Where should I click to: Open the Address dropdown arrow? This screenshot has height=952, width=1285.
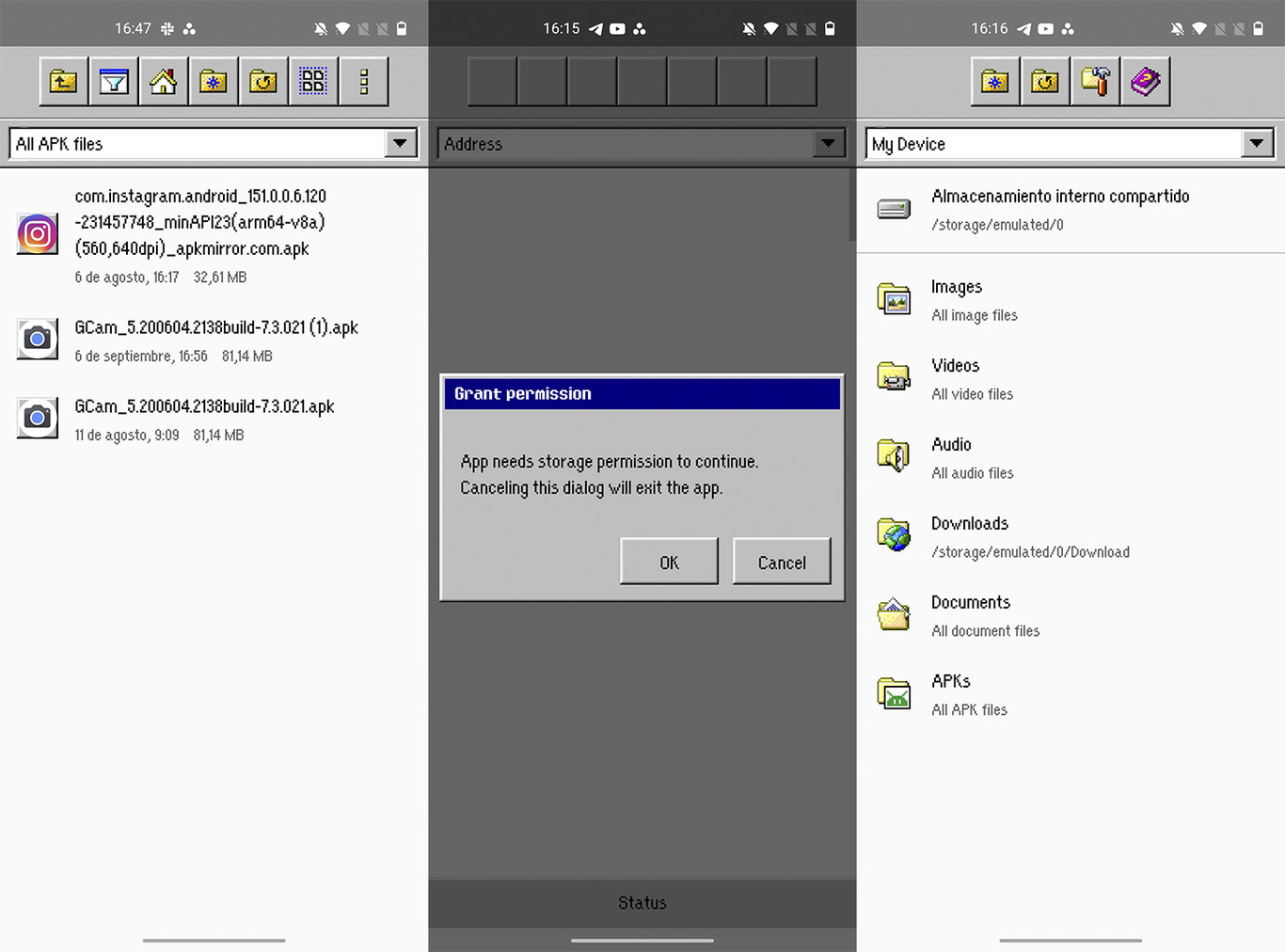[828, 144]
